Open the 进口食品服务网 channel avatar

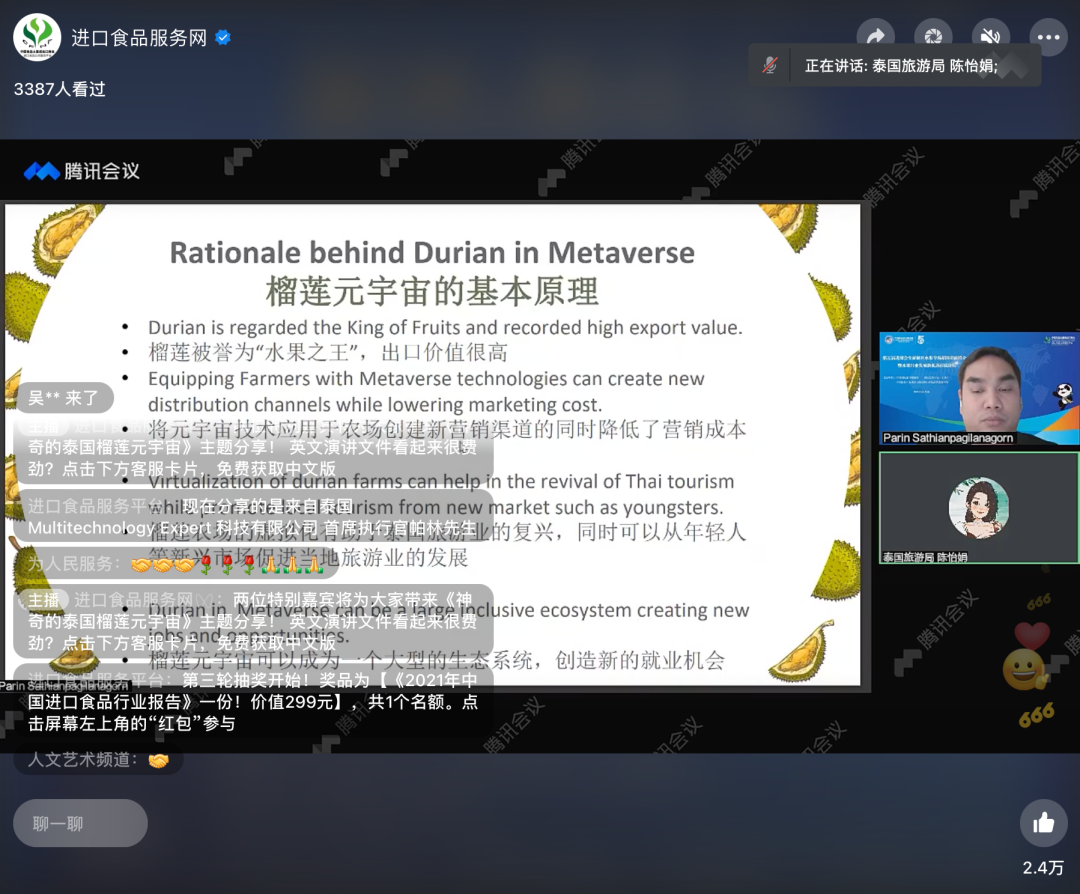[37, 37]
